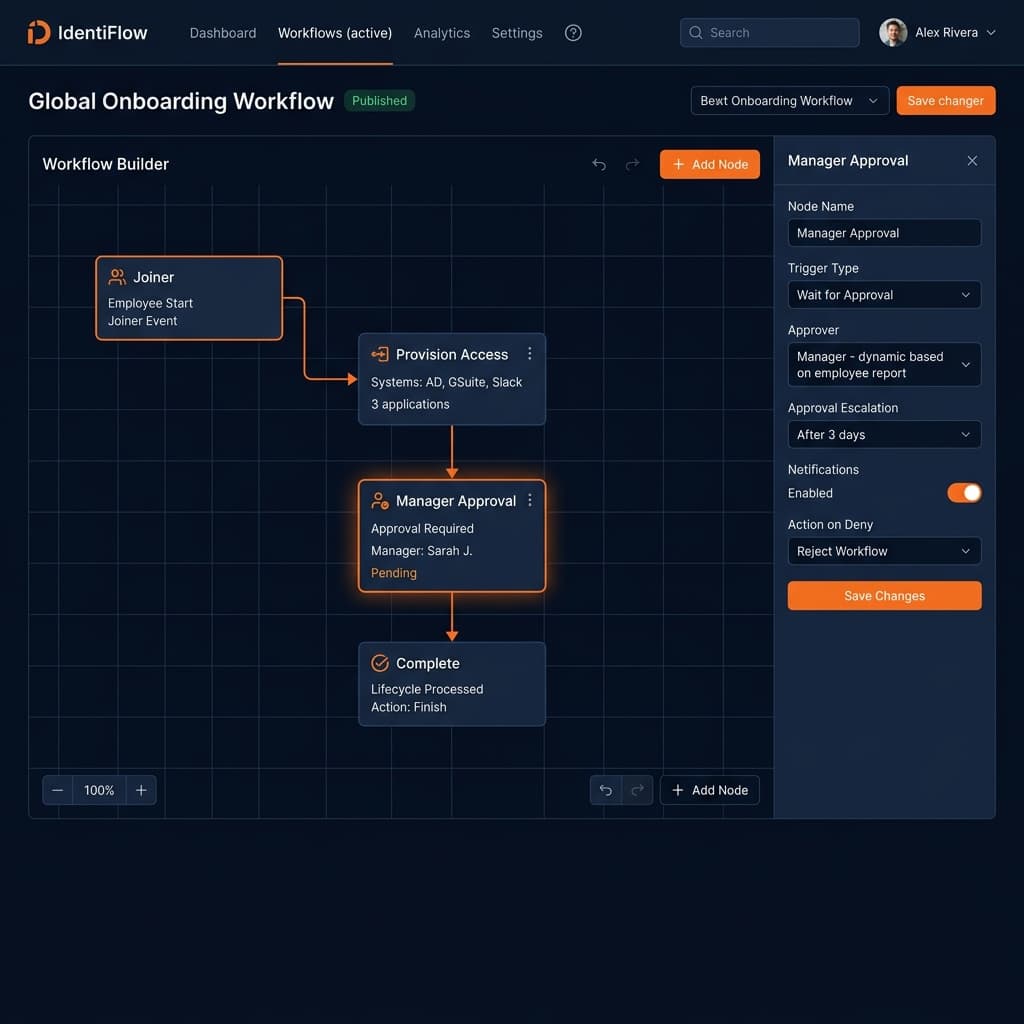The image size is (1024, 1024).
Task: Open the Analytics tab
Action: [442, 32]
